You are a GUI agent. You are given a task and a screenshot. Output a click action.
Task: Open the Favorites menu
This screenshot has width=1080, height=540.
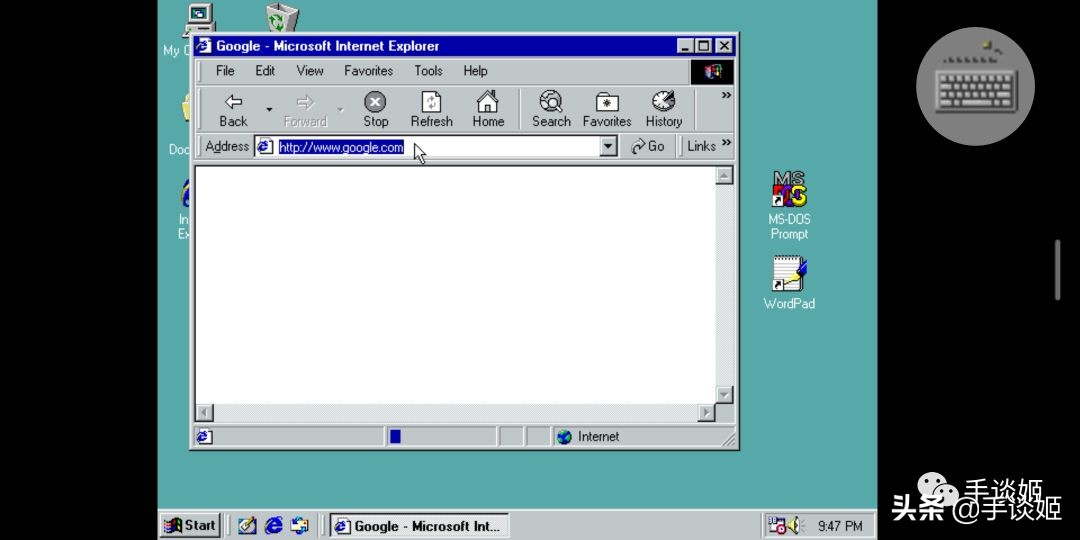[368, 71]
